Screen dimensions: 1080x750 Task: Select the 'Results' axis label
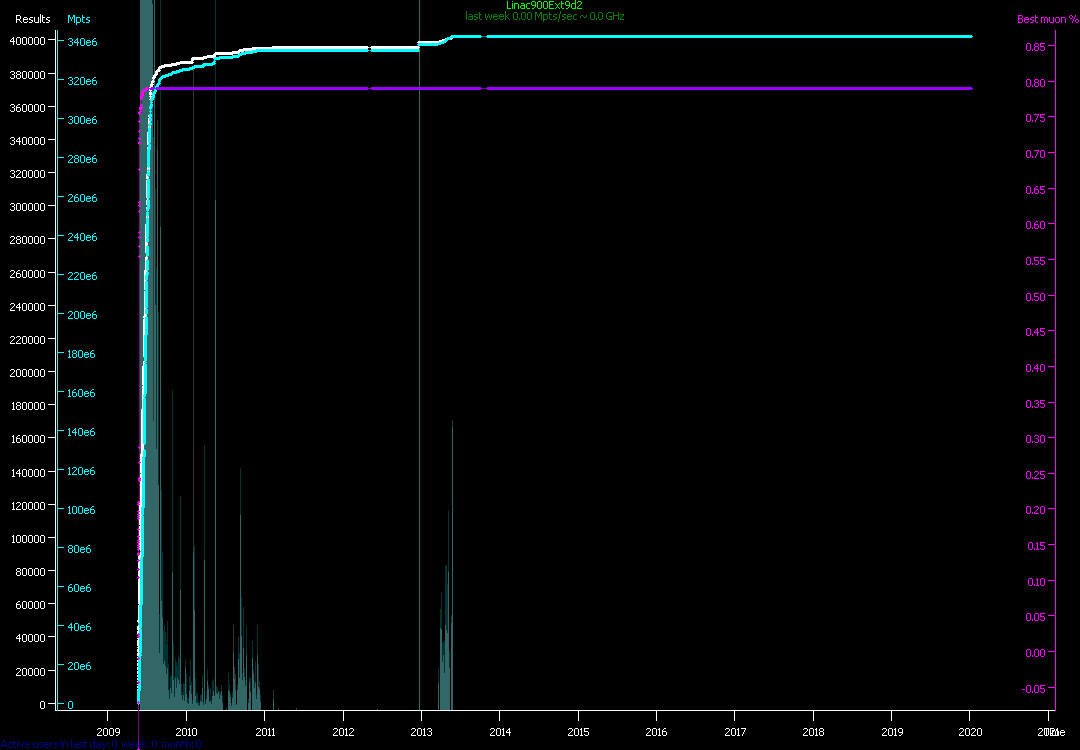pos(32,19)
